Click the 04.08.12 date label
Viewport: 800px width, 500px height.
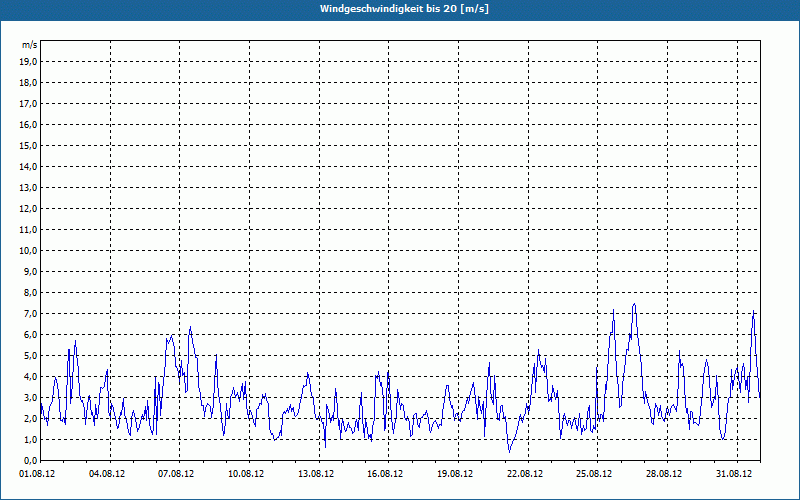point(107,474)
